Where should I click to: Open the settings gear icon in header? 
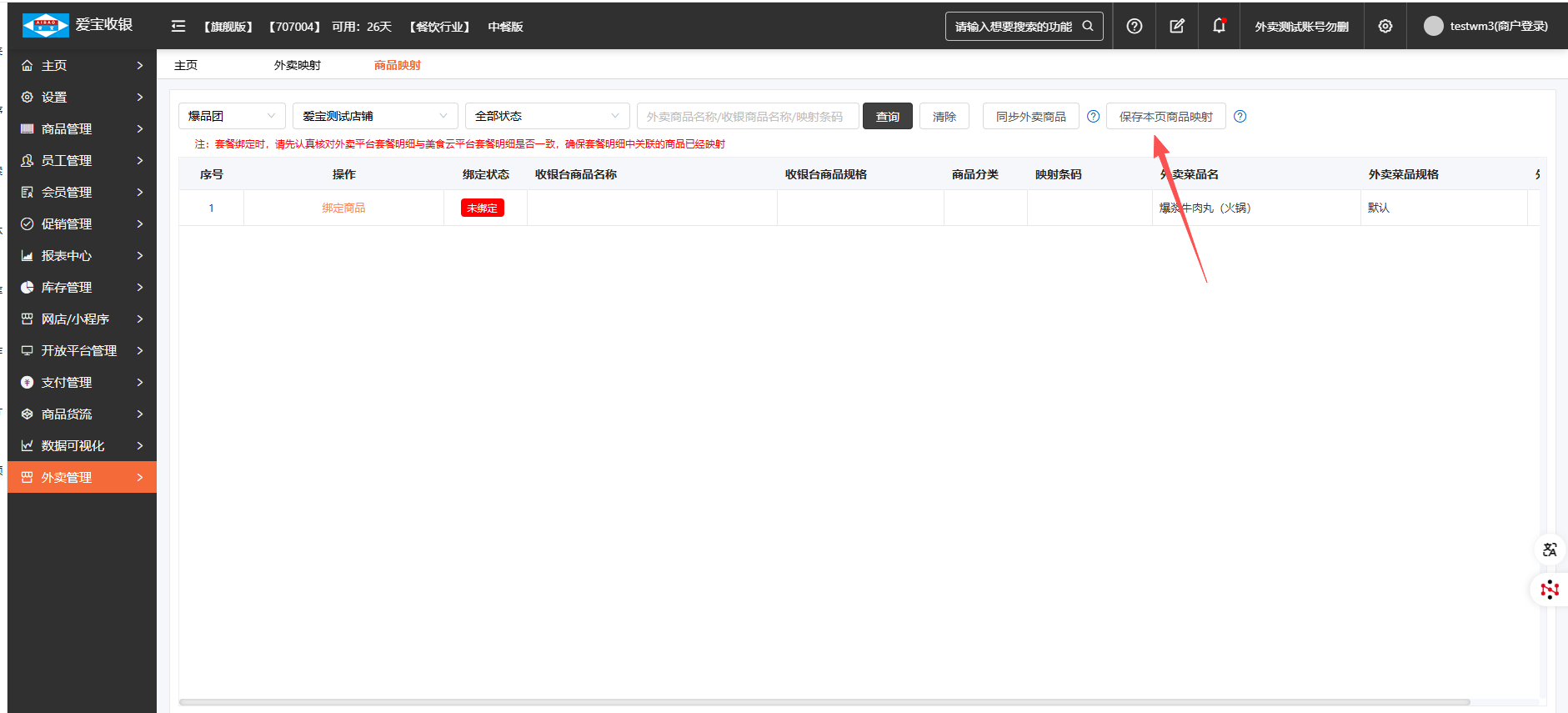pos(1385,26)
